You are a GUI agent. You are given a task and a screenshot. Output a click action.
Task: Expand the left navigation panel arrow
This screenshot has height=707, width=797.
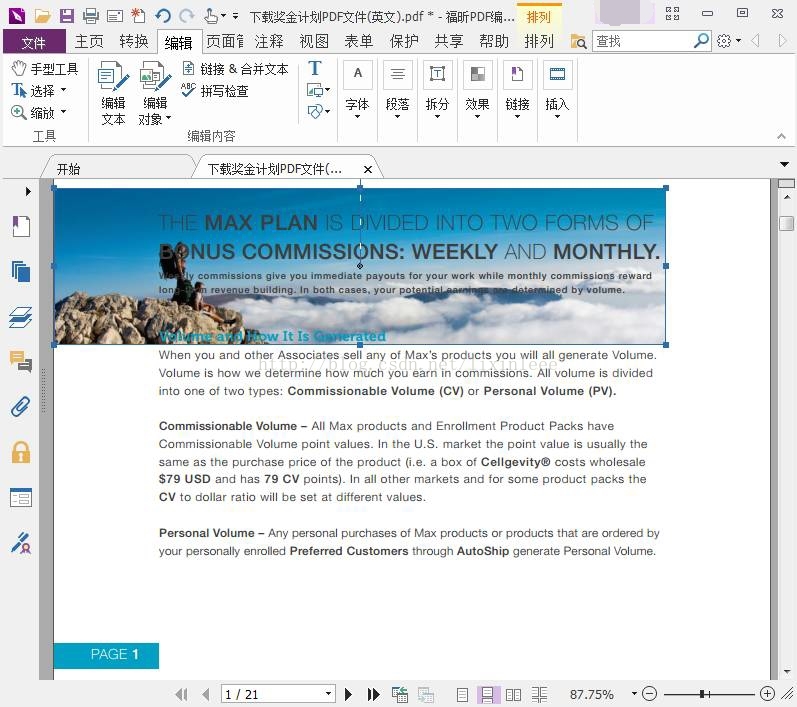pos(28,191)
